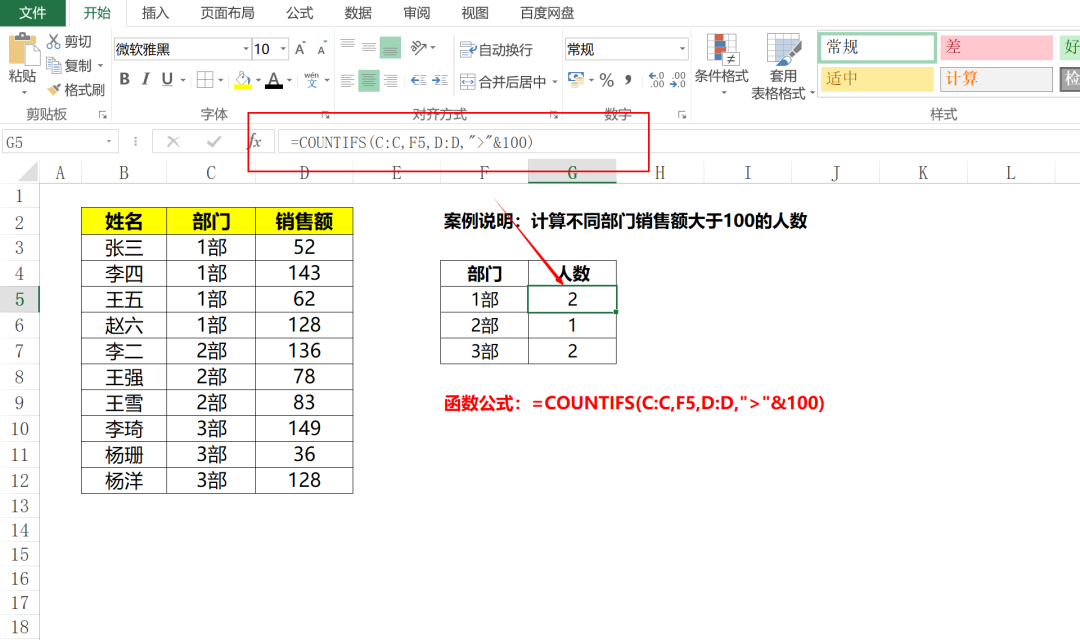1080x640 pixels.
Task: Select the Format Painter brush
Action: coord(54,90)
